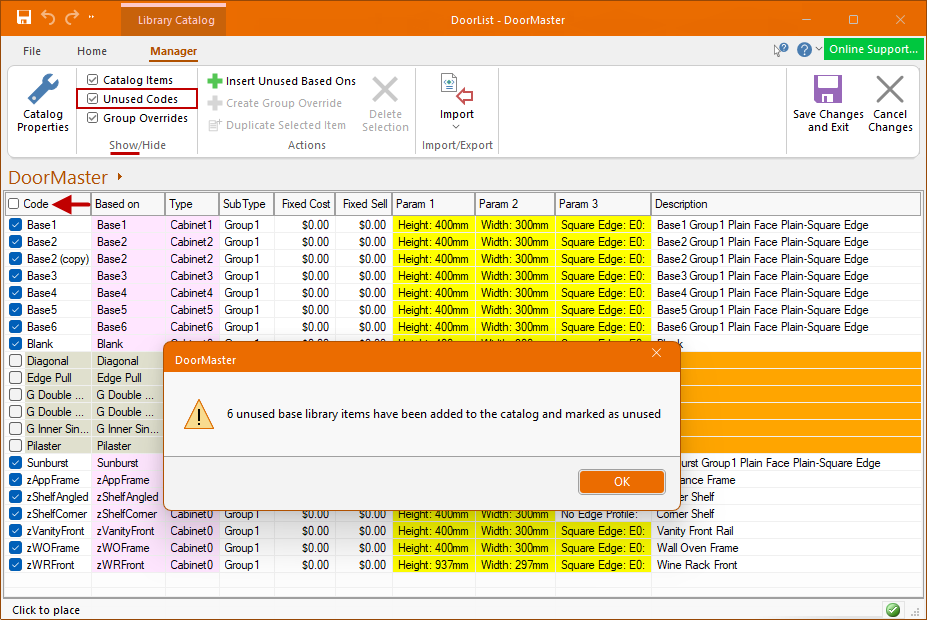Image resolution: width=927 pixels, height=620 pixels.
Task: Expand the Import dropdown
Action: click(456, 126)
